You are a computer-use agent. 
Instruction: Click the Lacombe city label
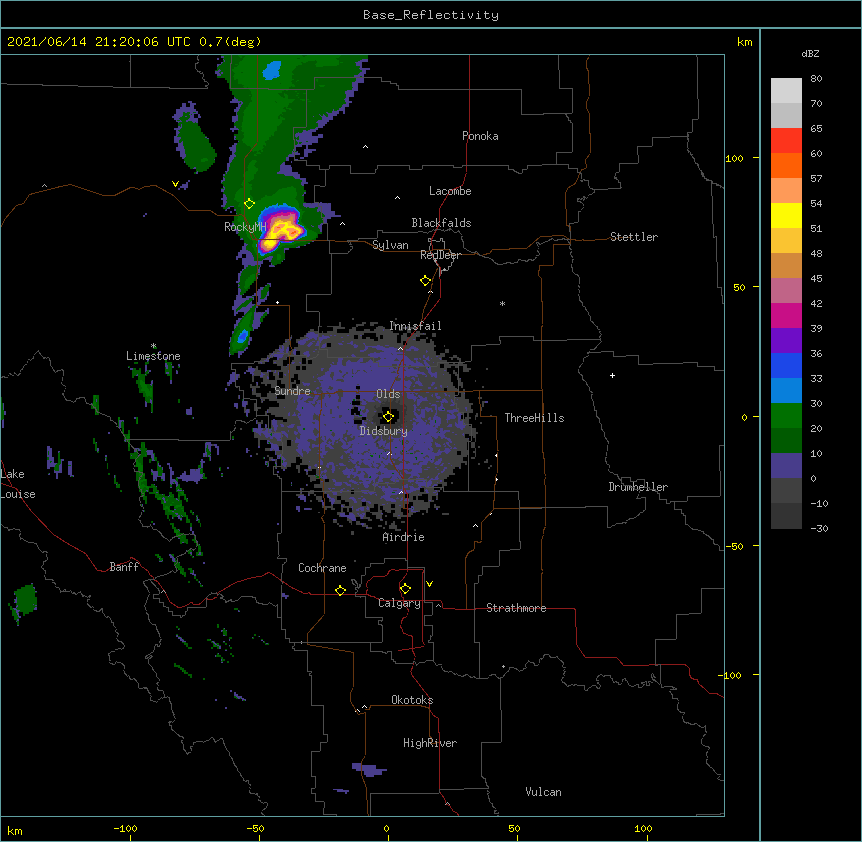[x=450, y=191]
